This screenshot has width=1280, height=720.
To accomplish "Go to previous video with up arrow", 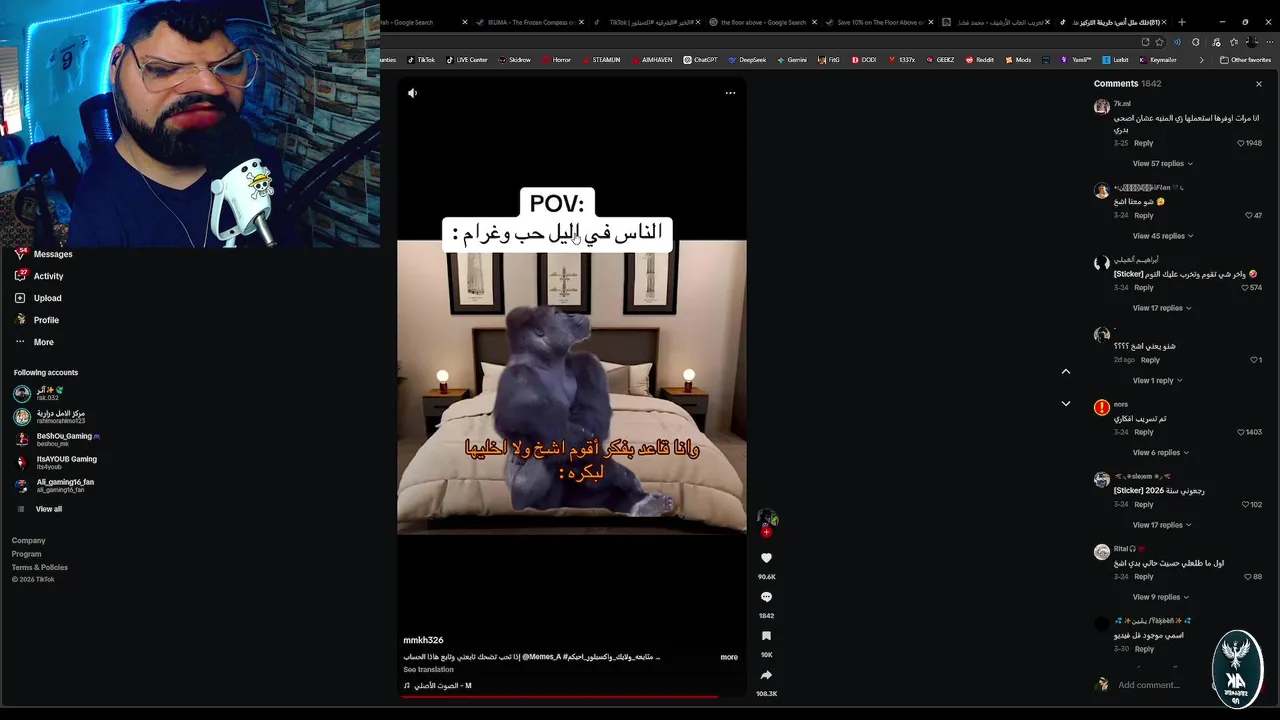I will tap(1066, 371).
